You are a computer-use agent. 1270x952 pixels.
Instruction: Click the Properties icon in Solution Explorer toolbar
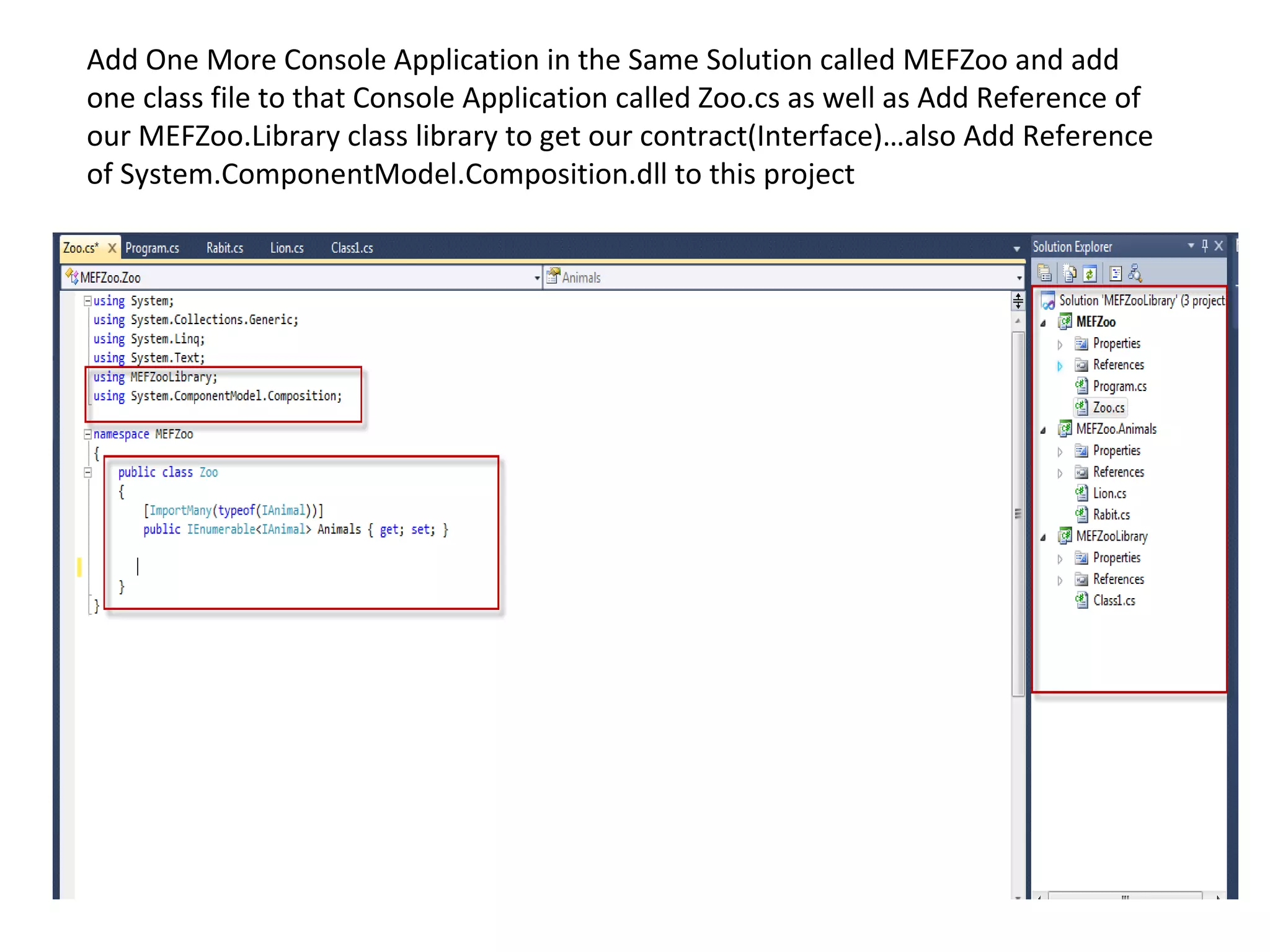coord(1044,273)
